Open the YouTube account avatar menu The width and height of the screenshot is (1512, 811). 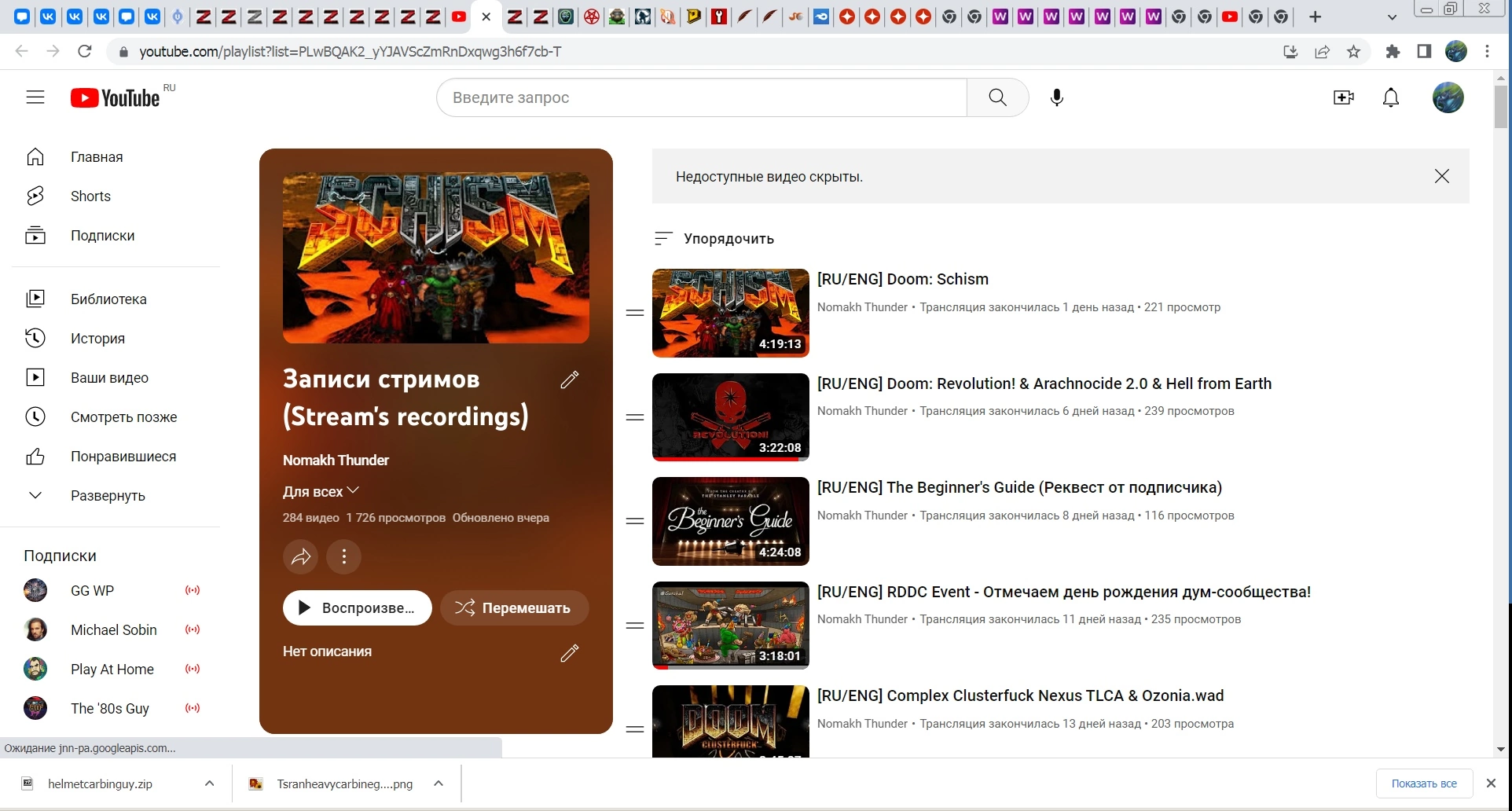pyautogui.click(x=1448, y=97)
